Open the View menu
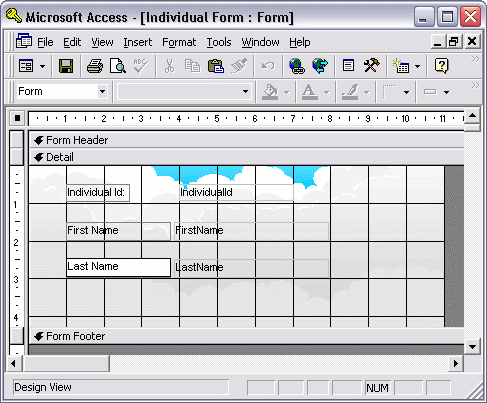487x403 pixels. [102, 42]
